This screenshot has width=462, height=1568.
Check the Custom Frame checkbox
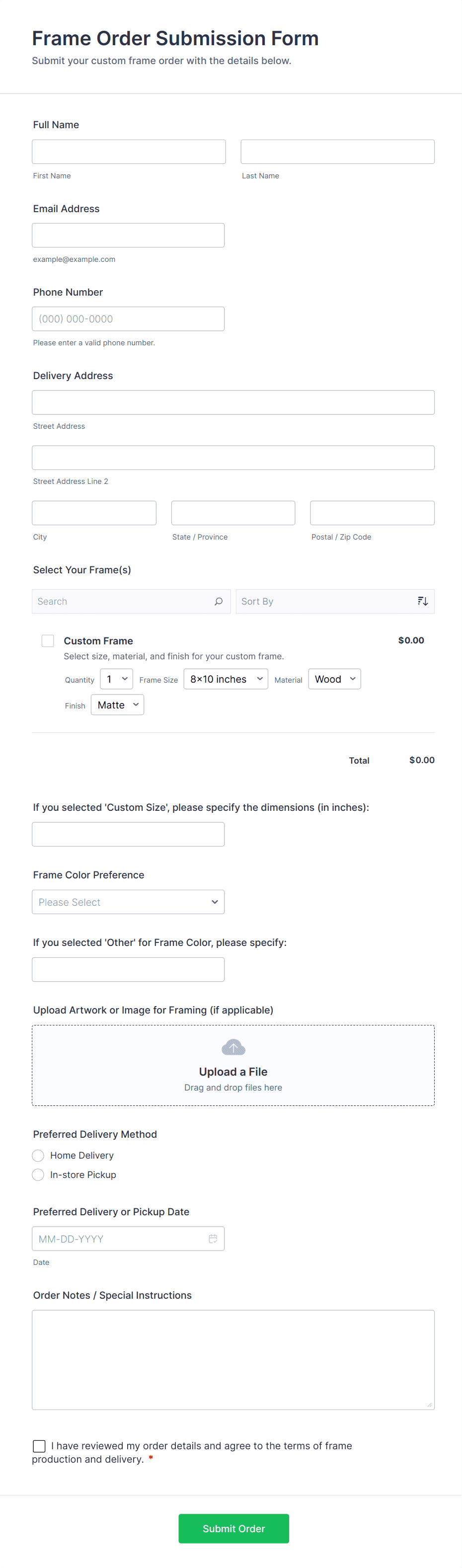pos(48,640)
